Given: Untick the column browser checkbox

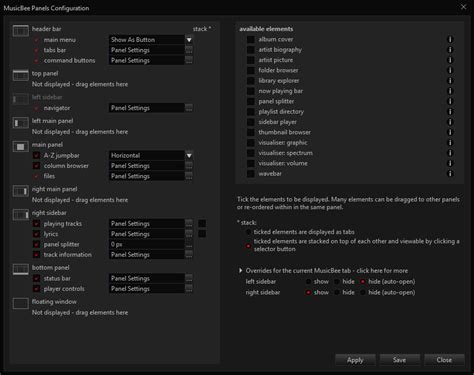Looking at the screenshot, I should [x=36, y=166].
